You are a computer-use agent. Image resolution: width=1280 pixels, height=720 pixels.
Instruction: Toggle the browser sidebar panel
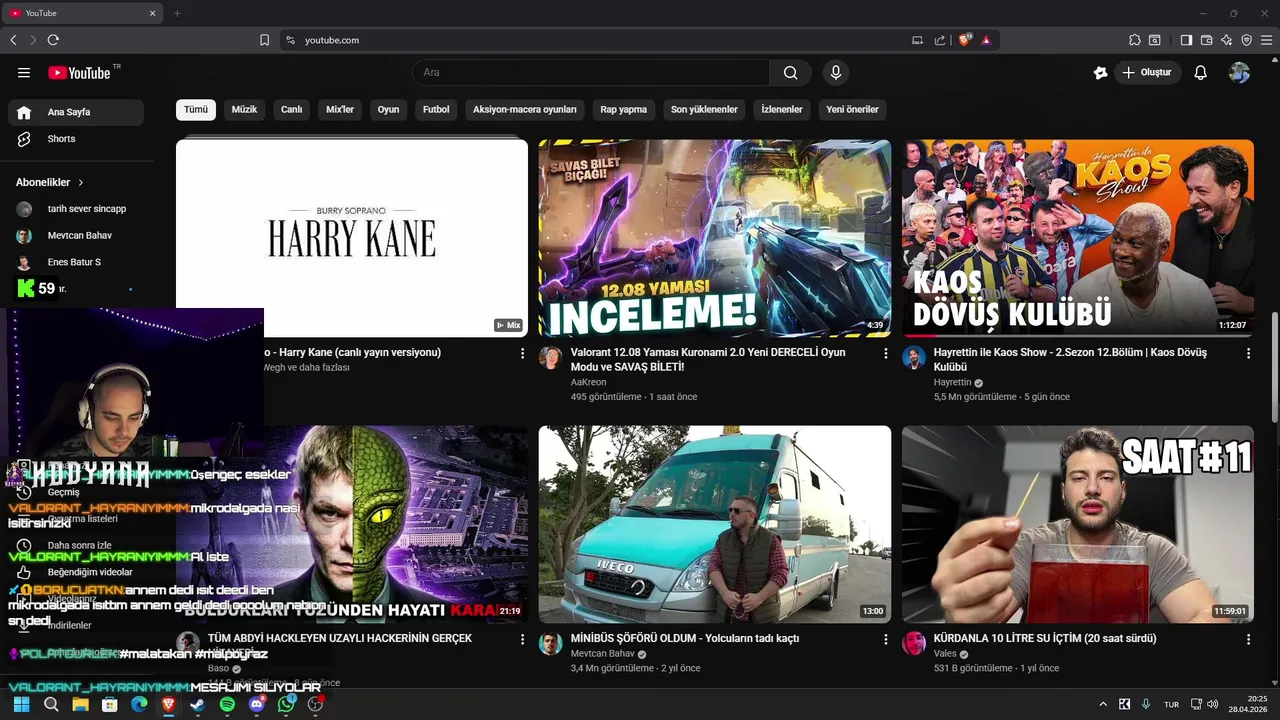[1186, 40]
